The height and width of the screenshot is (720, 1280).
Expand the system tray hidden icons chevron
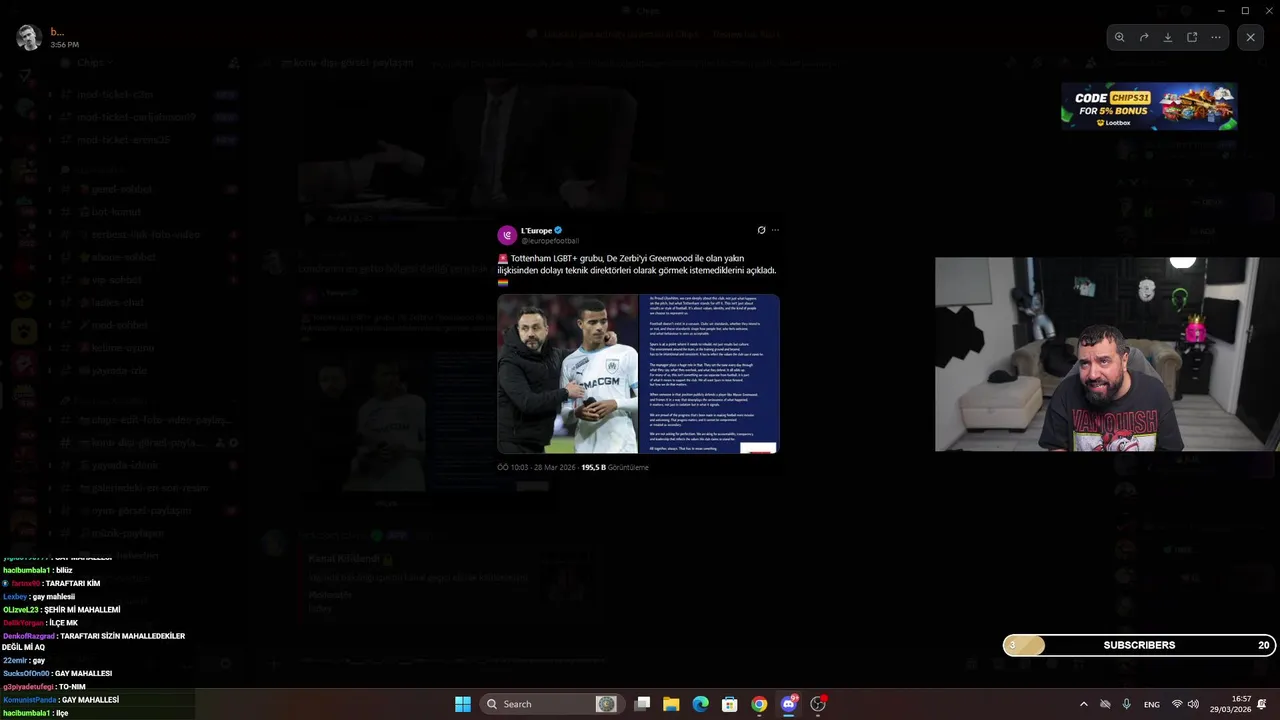1083,704
